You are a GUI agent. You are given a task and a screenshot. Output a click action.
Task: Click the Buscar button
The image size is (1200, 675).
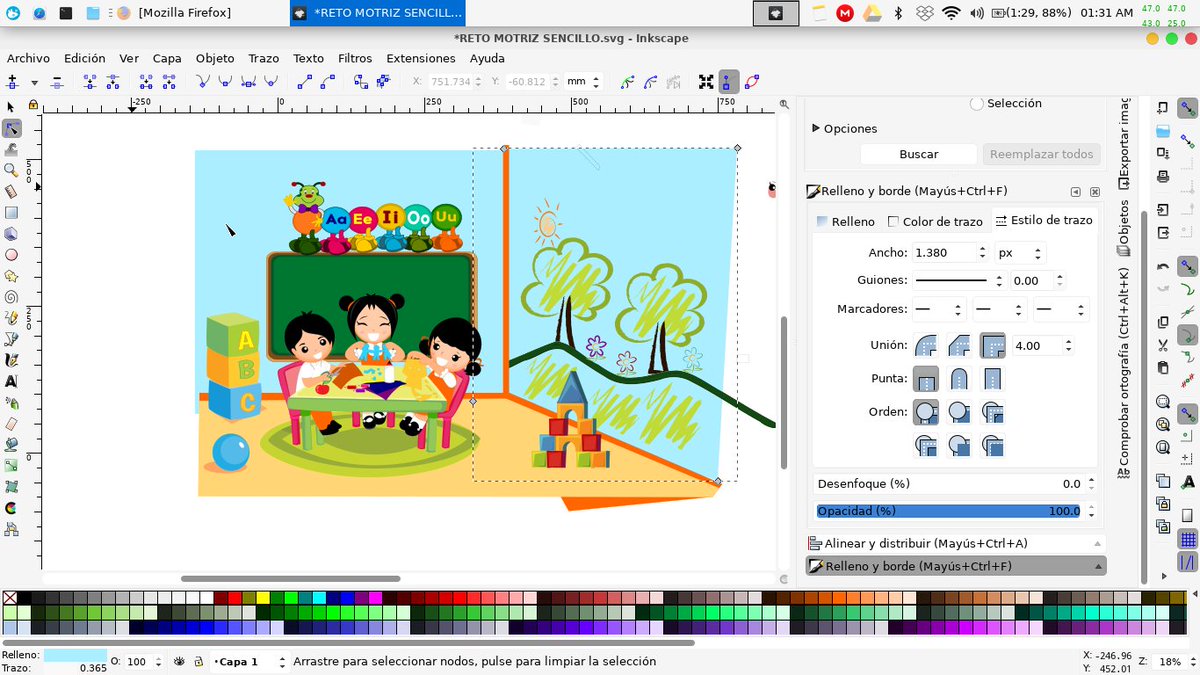click(x=919, y=154)
